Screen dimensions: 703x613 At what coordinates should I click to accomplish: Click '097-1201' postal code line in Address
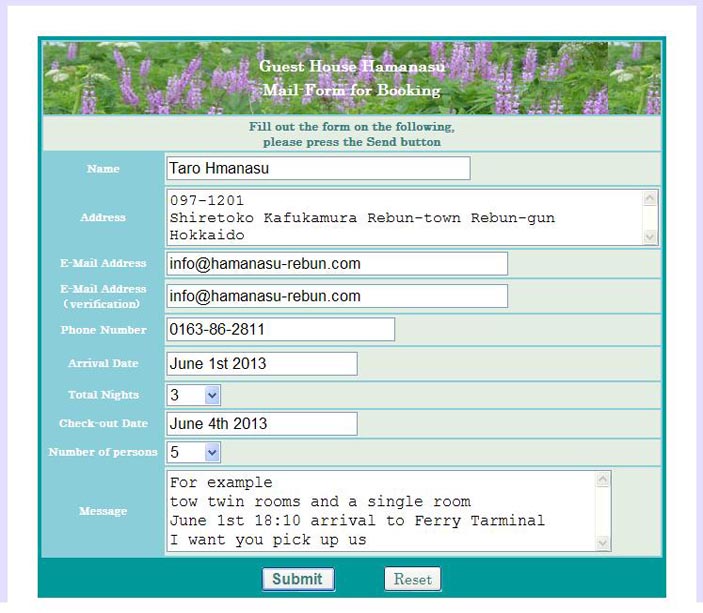(207, 200)
